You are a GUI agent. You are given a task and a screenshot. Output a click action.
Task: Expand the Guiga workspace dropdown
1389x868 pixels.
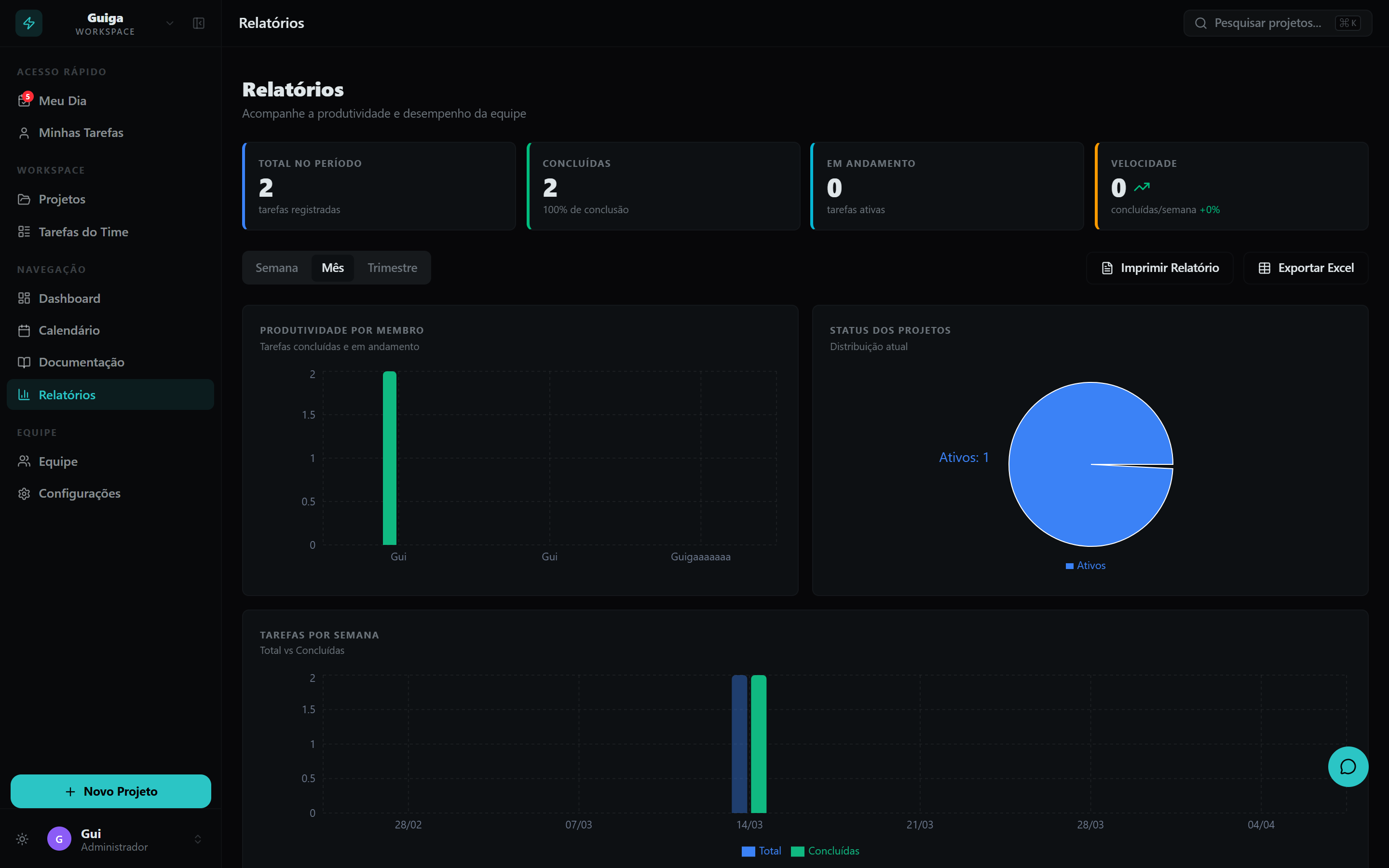click(x=169, y=23)
